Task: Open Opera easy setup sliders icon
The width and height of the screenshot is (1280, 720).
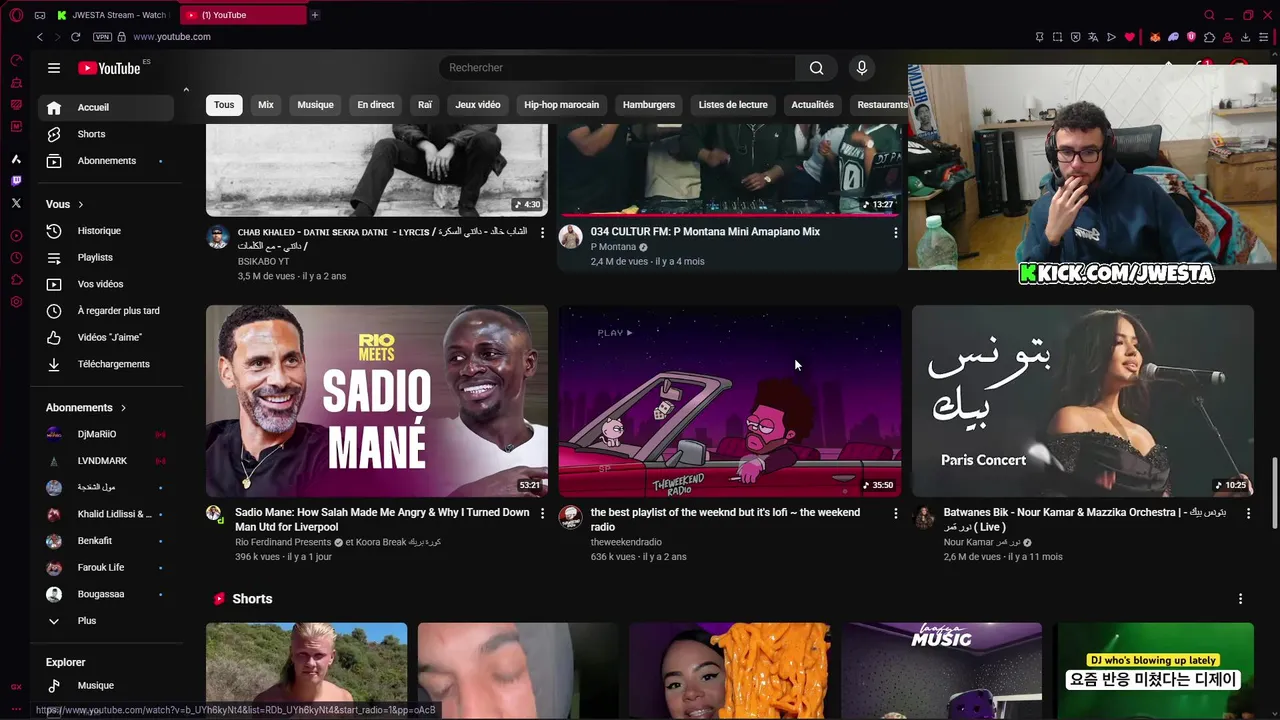Action: (1264, 37)
